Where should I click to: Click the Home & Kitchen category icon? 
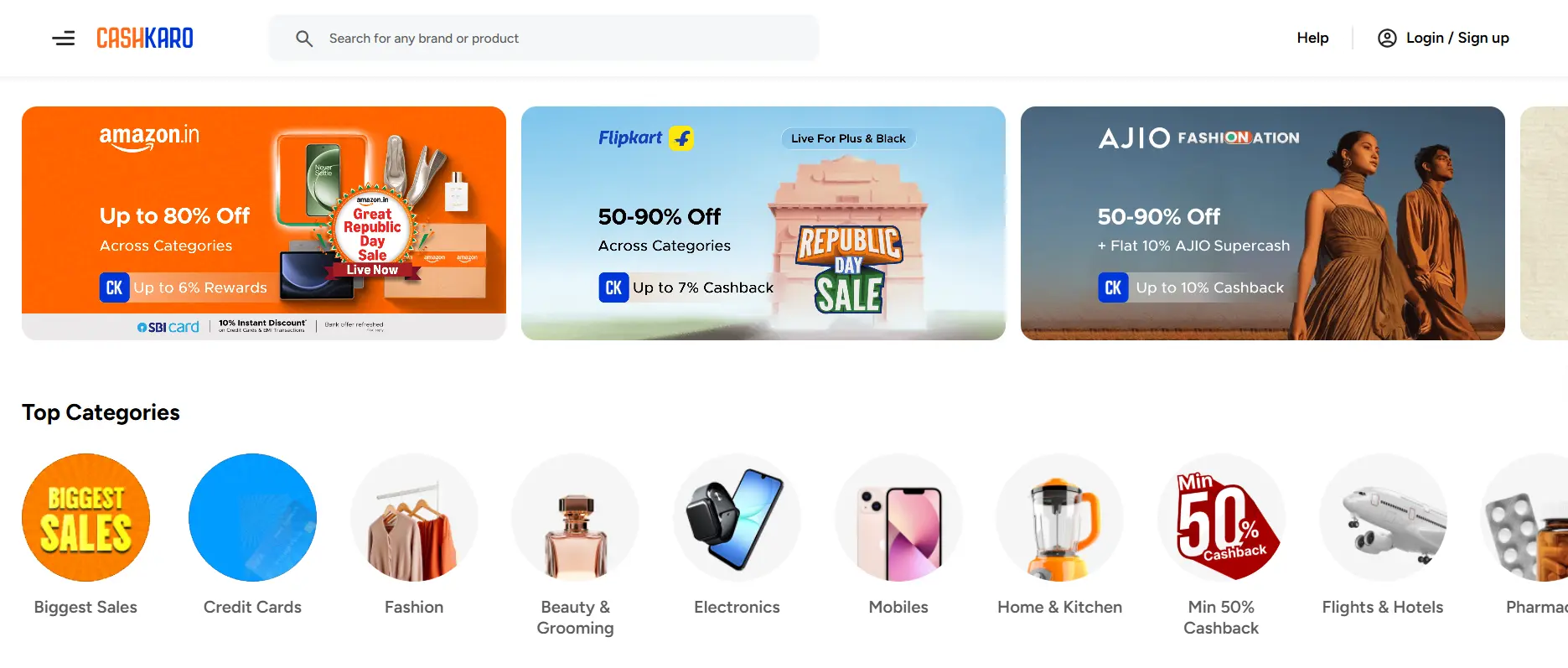[x=1059, y=517]
